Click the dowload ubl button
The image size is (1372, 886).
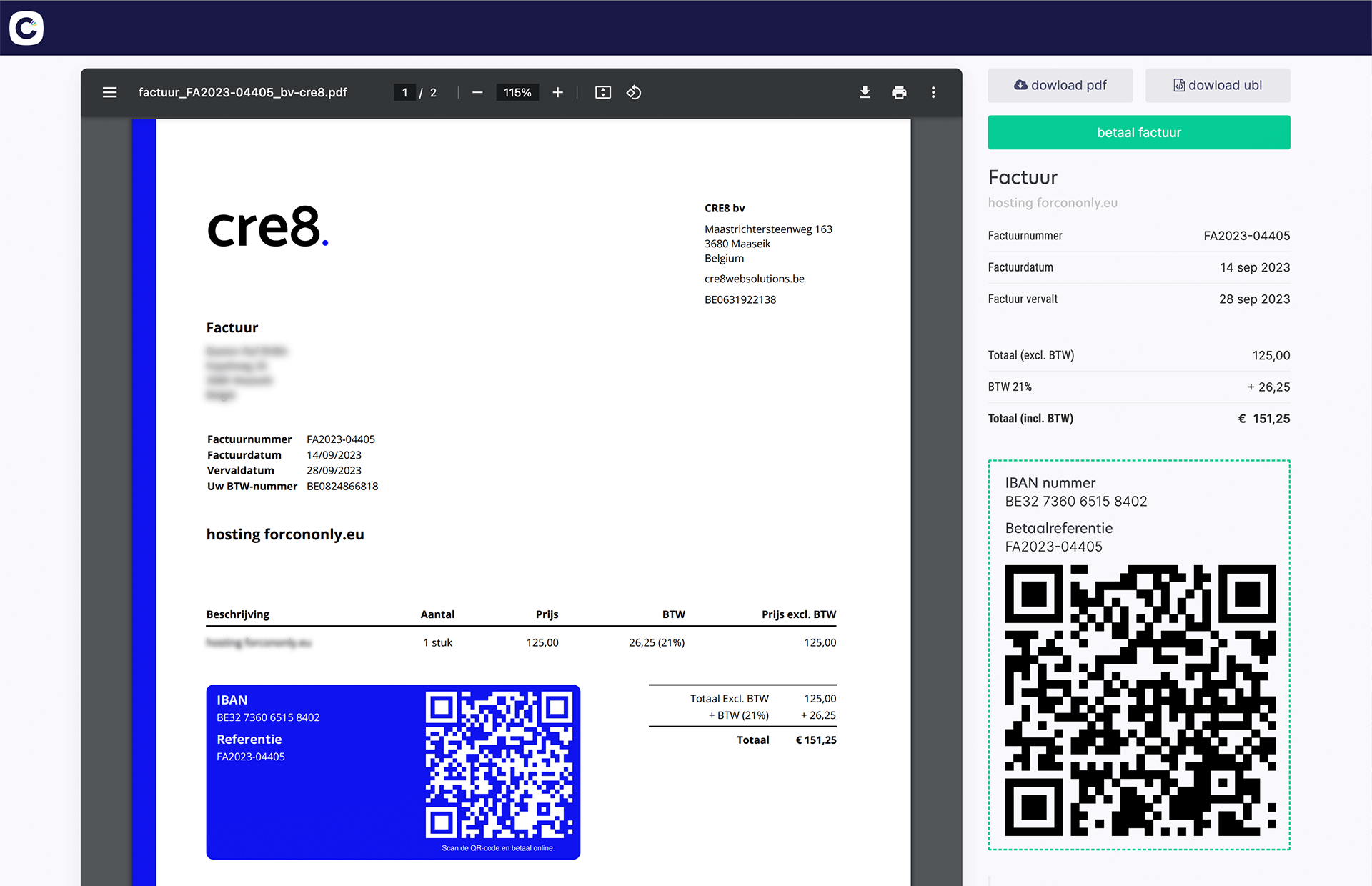[1218, 85]
